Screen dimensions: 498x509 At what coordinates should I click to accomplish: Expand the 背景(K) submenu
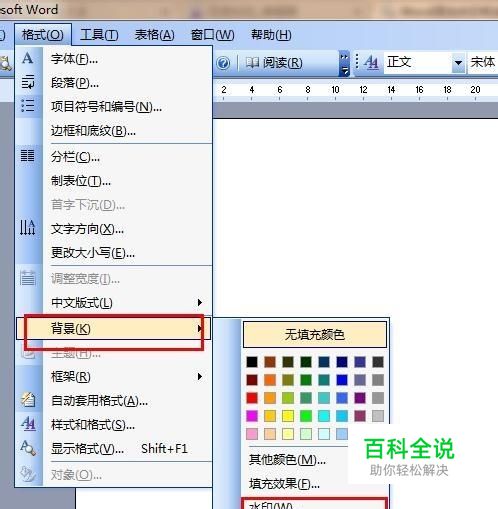click(x=114, y=329)
